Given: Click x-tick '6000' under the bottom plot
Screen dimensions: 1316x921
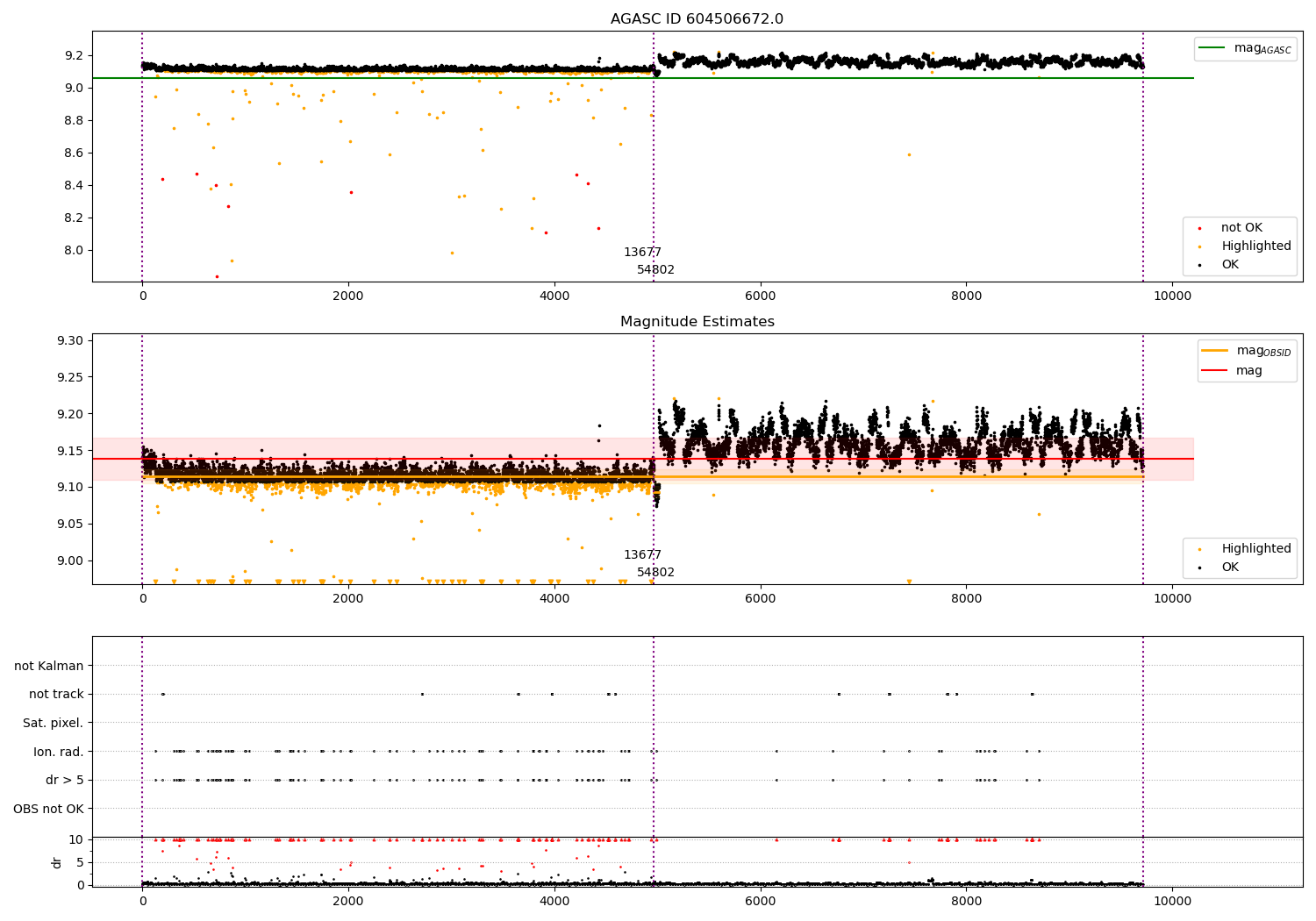Looking at the screenshot, I should click(760, 901).
